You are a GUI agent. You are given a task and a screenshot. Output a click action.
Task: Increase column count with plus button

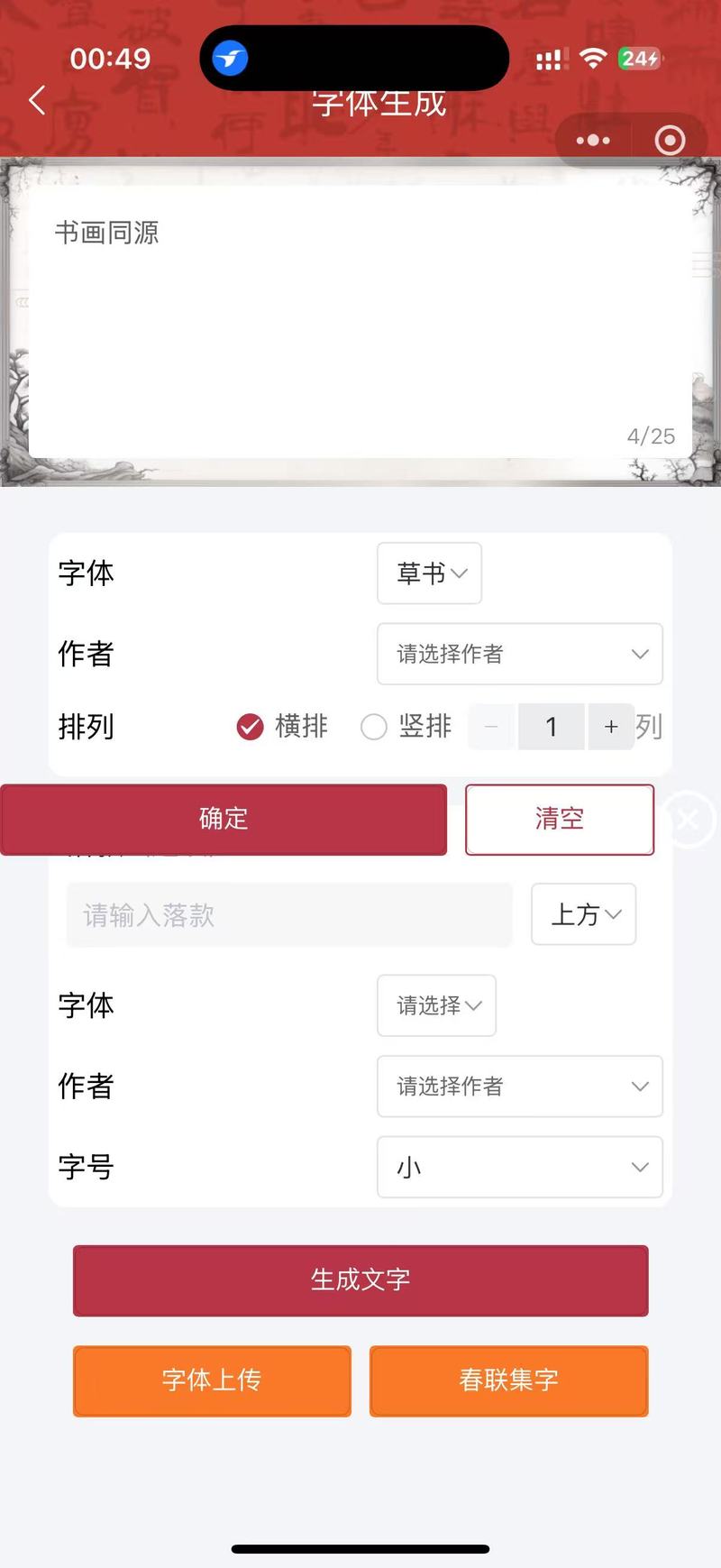tap(611, 727)
